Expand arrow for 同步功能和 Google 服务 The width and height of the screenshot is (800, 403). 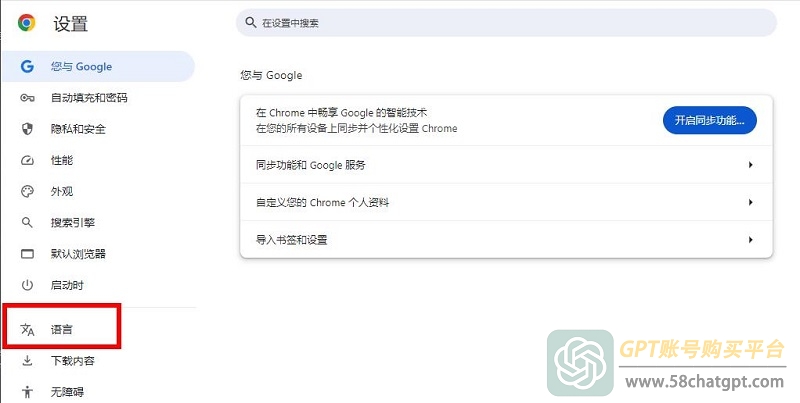point(751,165)
